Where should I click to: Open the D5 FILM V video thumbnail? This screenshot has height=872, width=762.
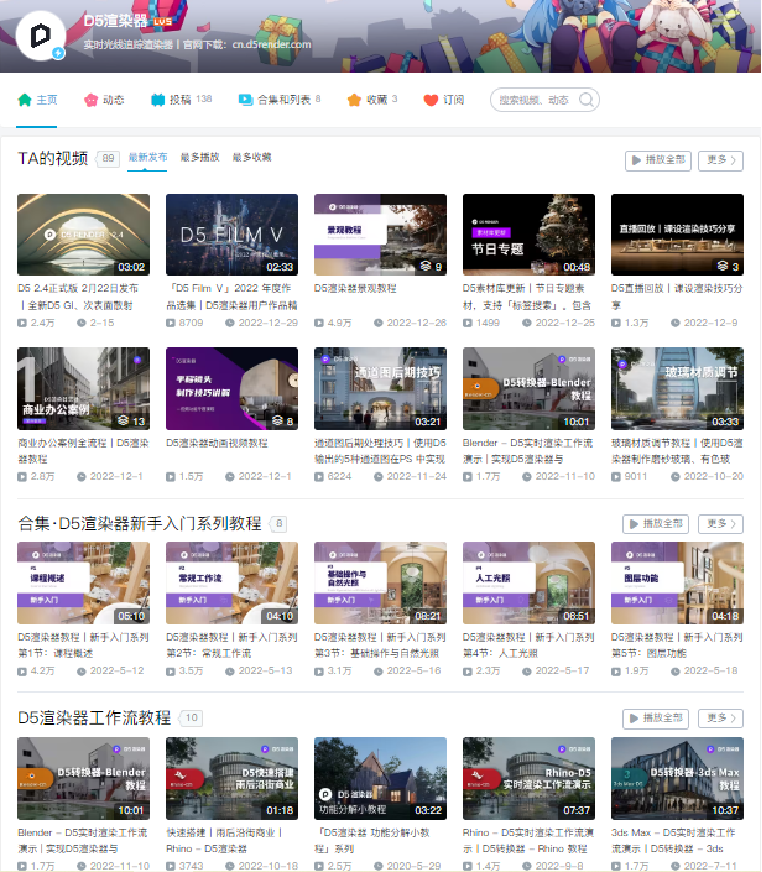(x=232, y=235)
